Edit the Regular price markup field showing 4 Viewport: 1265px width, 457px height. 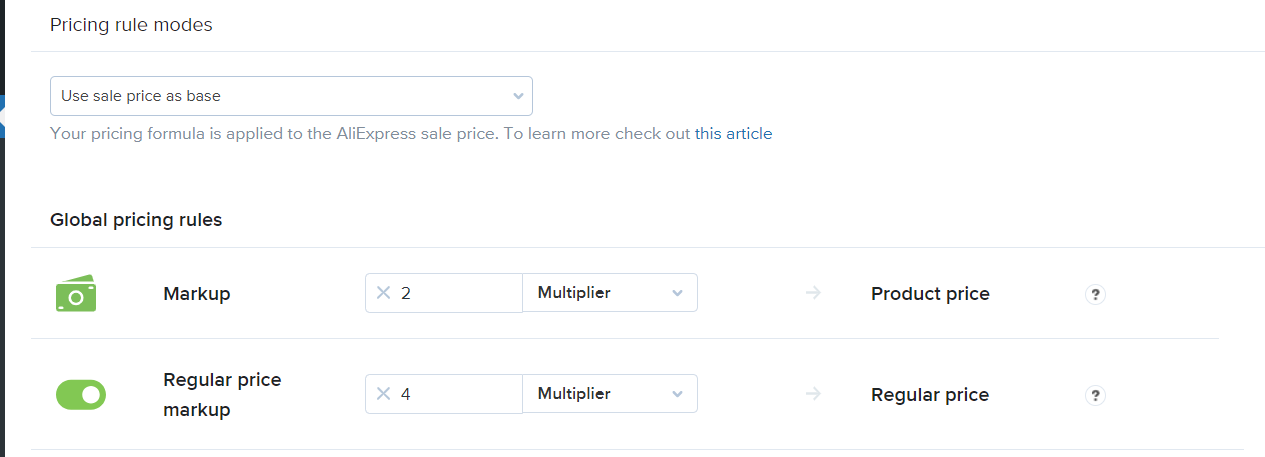point(444,394)
